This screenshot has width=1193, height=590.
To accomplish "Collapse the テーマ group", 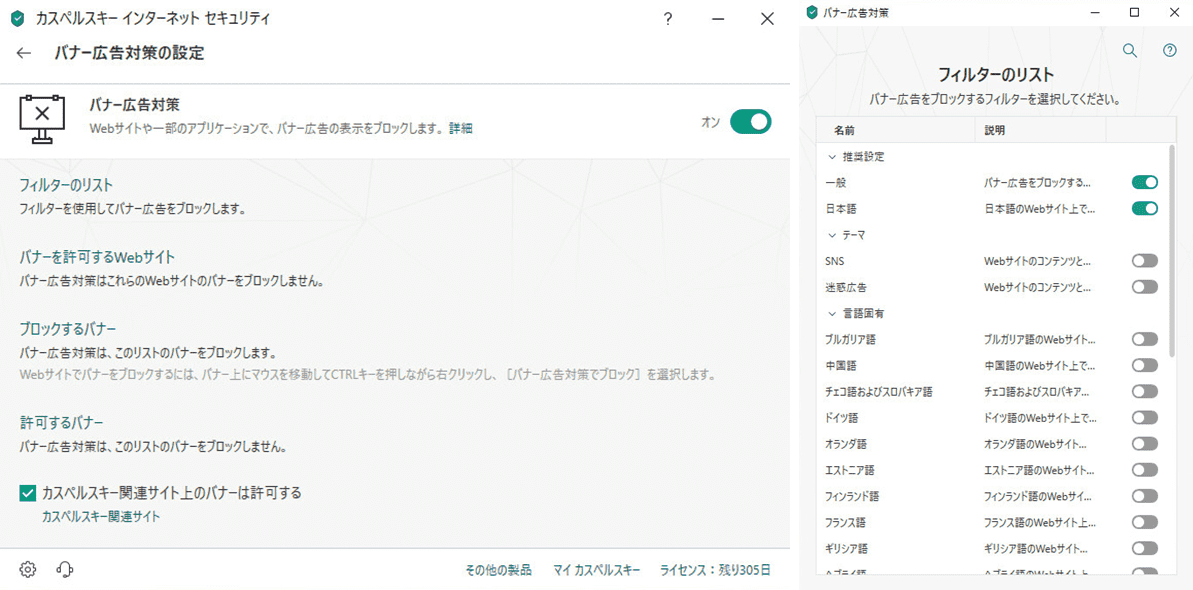I will click(831, 235).
